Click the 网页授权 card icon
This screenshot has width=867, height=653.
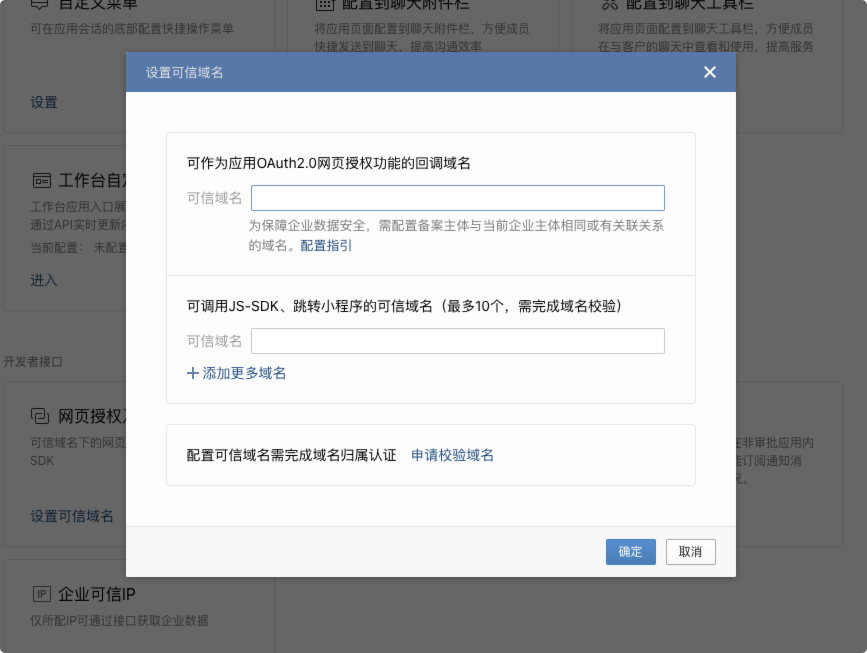click(41, 415)
